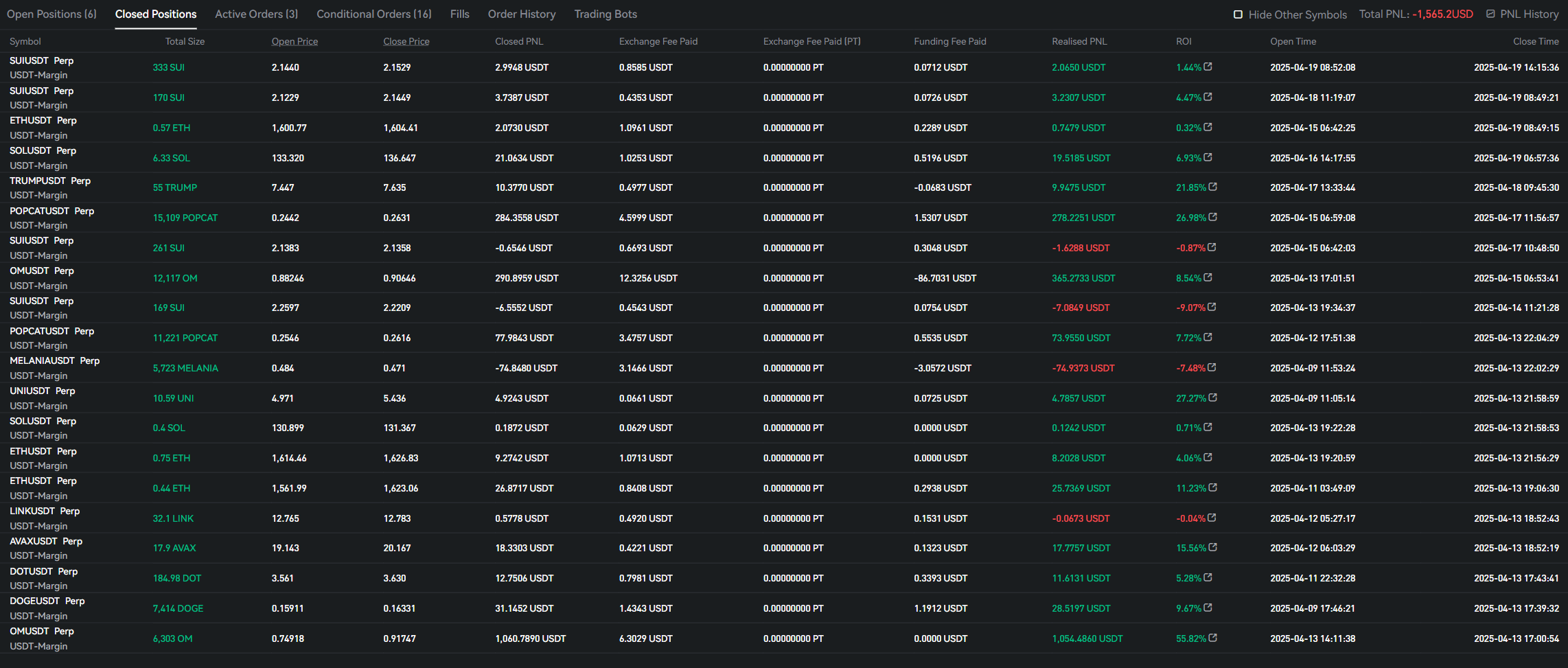Click the Close Price column header
This screenshot has width=1568, height=668.
406,41
